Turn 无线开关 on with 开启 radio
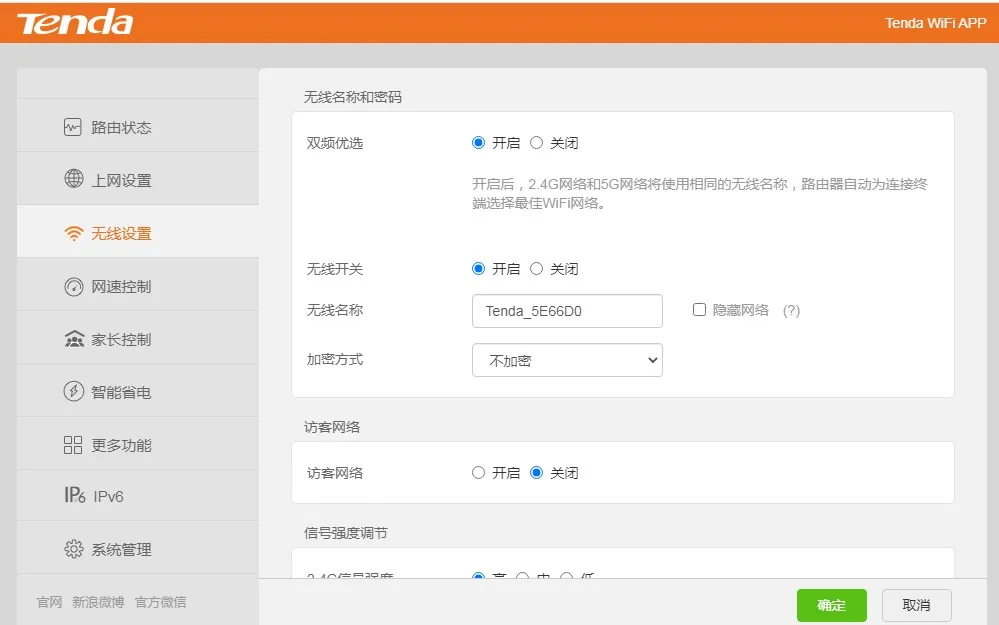The height and width of the screenshot is (625, 999). coord(478,269)
